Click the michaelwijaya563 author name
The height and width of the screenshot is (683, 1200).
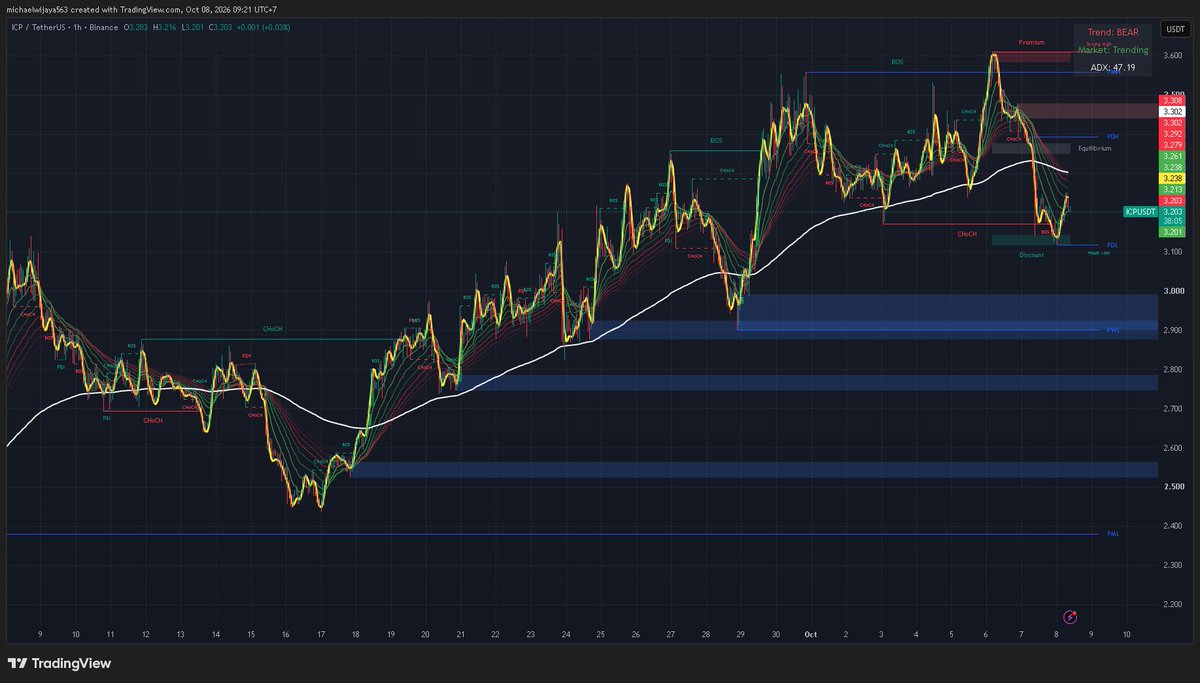coord(37,8)
